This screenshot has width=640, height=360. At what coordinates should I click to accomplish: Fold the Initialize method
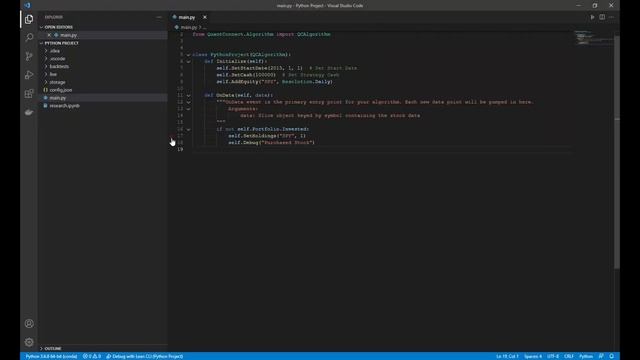click(x=189, y=61)
